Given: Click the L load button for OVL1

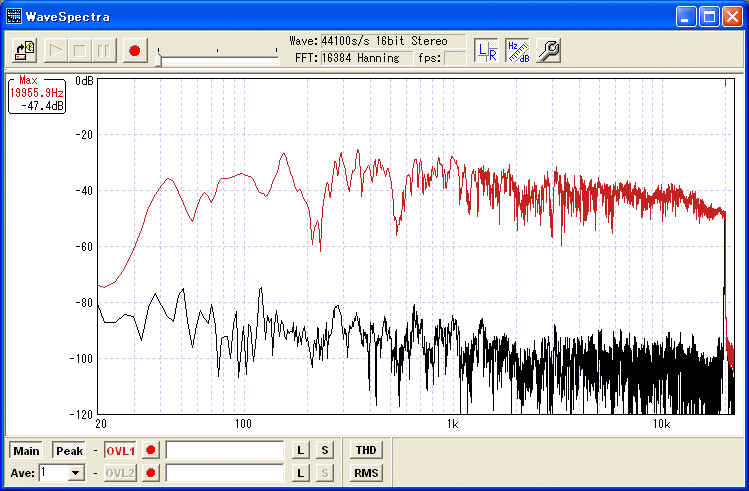Looking at the screenshot, I should coord(300,451).
